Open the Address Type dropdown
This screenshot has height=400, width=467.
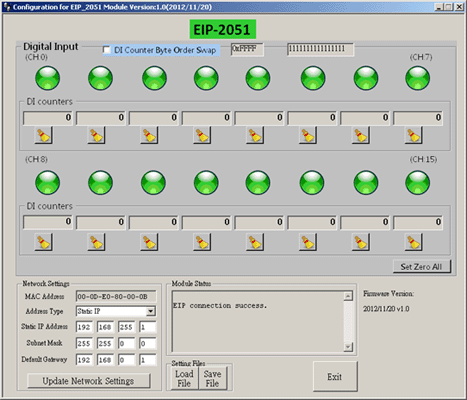pyautogui.click(x=151, y=311)
